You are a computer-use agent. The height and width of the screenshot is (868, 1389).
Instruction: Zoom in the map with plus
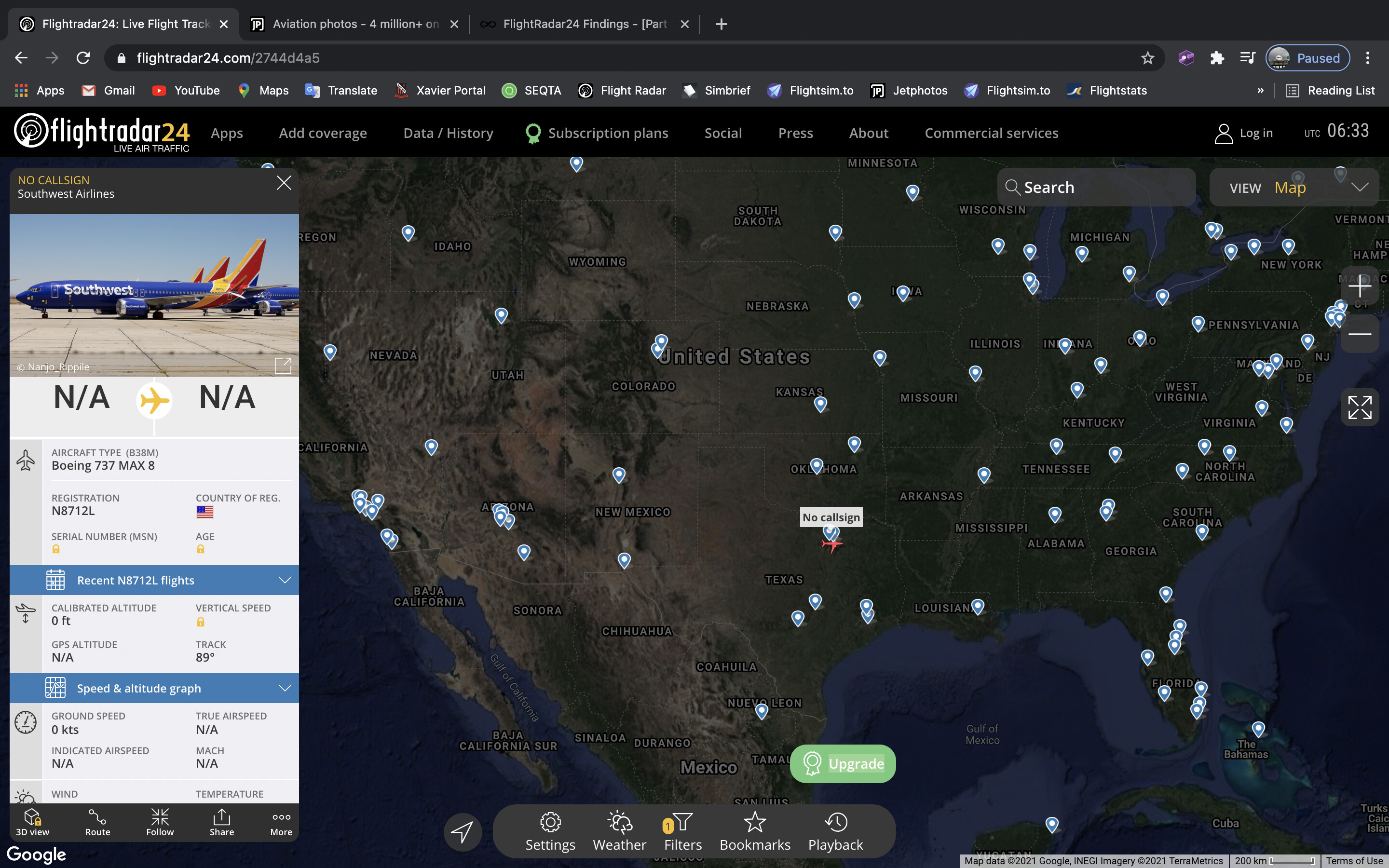[x=1359, y=285]
